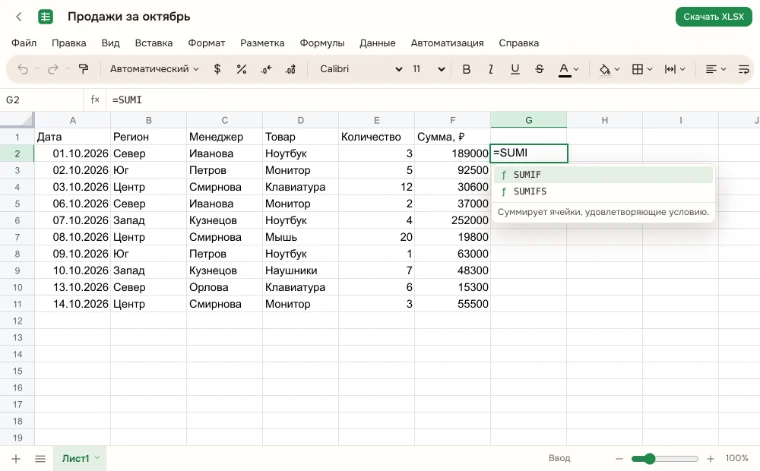
Task: Select row 5 header
Action: pos(17,204)
